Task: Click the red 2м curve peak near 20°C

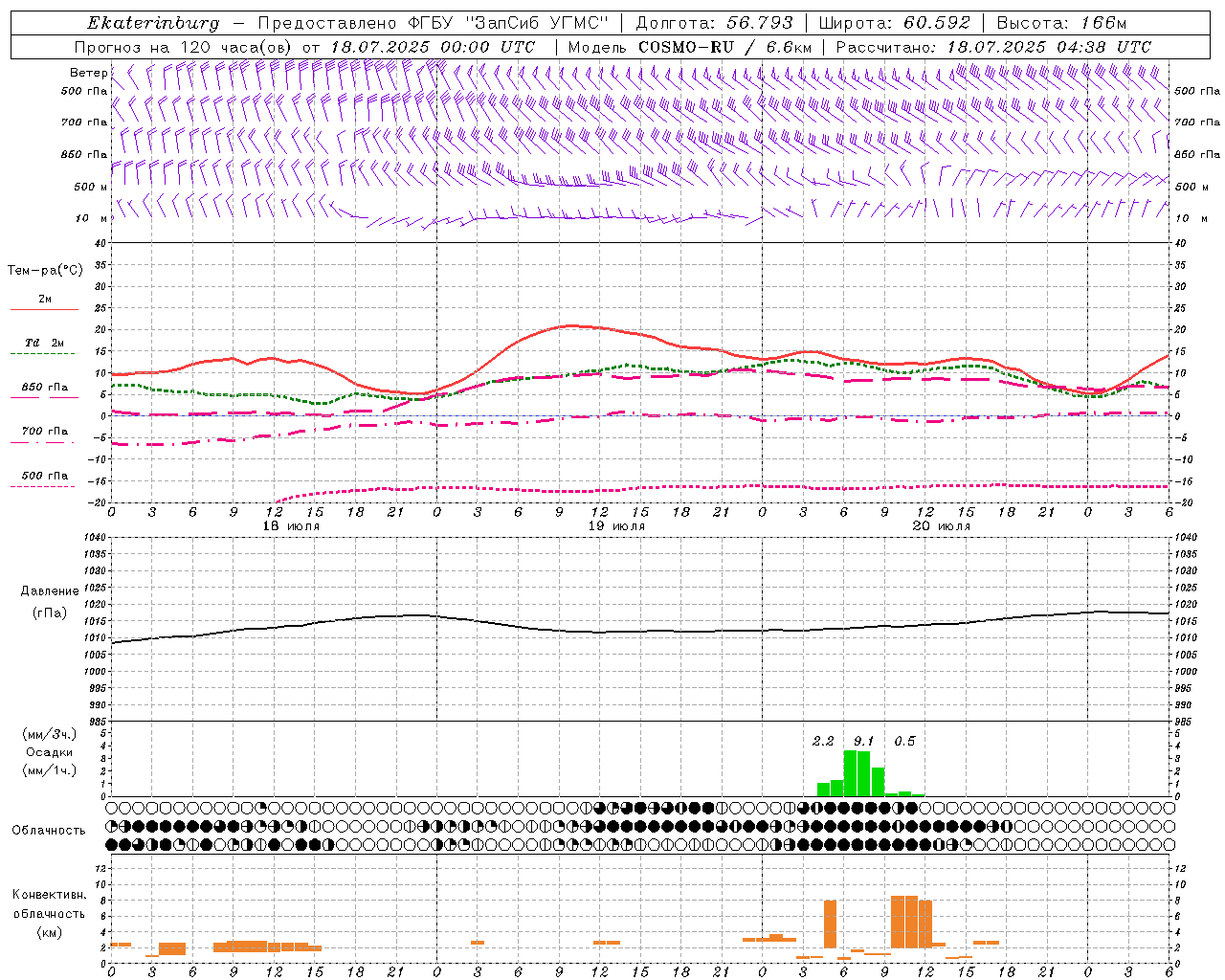Action: [571, 325]
